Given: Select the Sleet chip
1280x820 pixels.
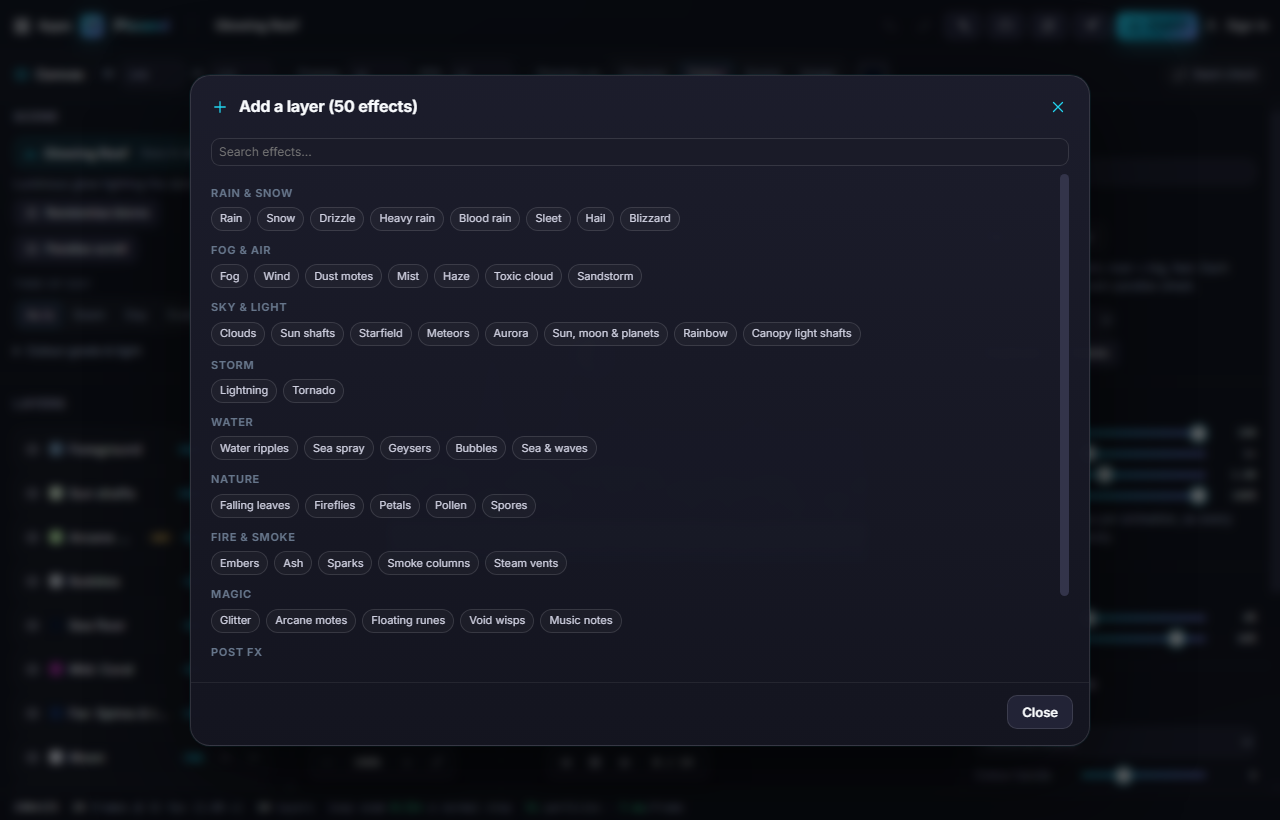Looking at the screenshot, I should (548, 219).
